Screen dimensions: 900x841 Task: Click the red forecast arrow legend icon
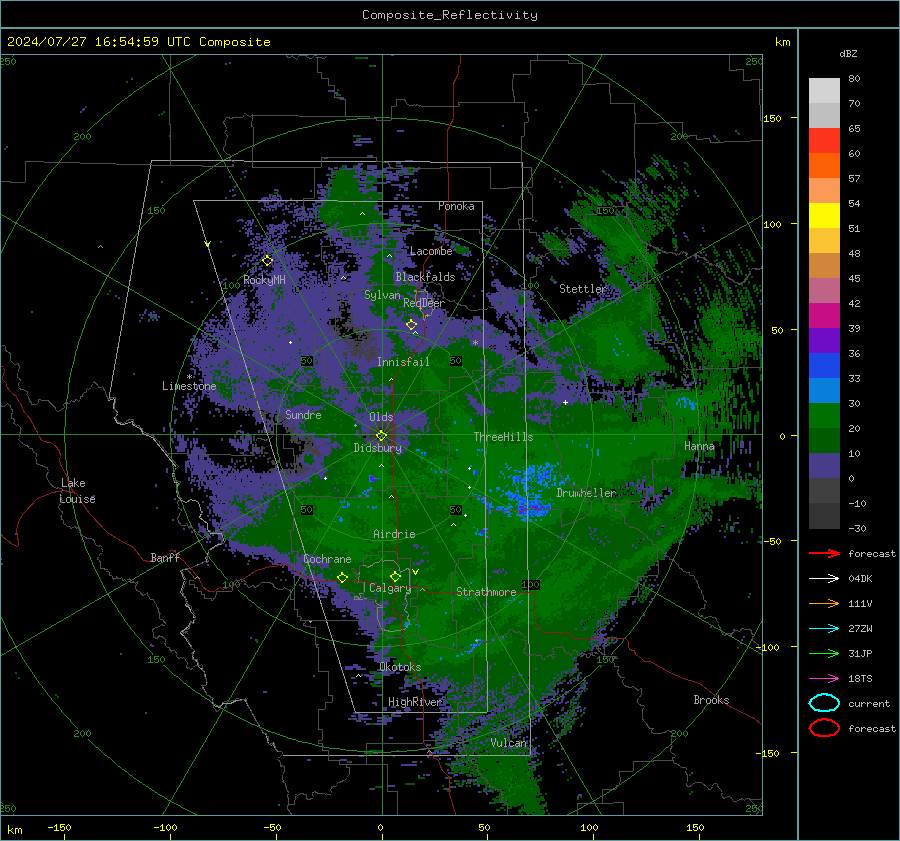824,553
